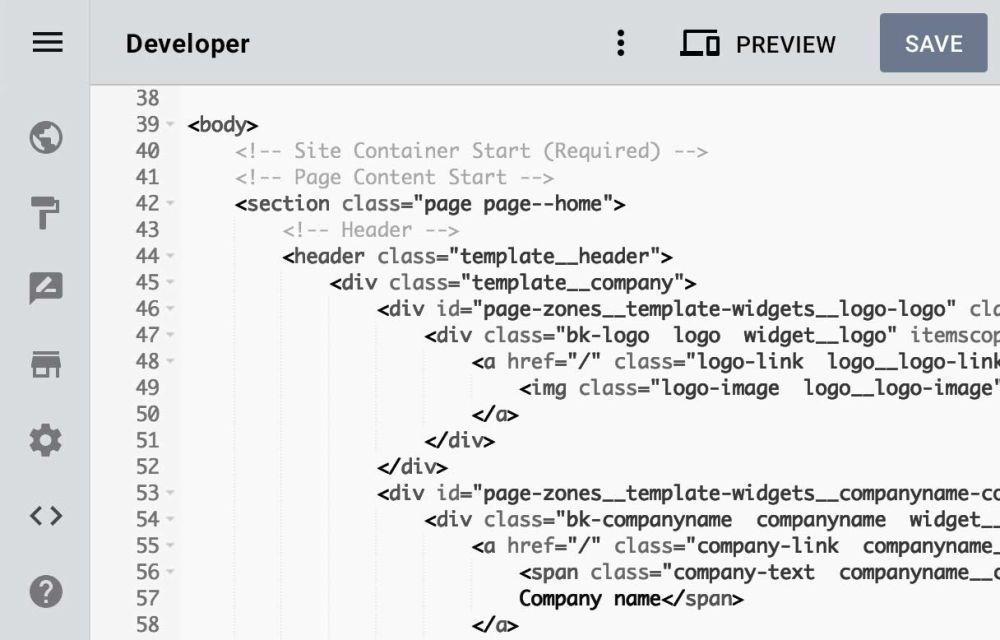Collapse the header element on line 44

[x=170, y=256]
